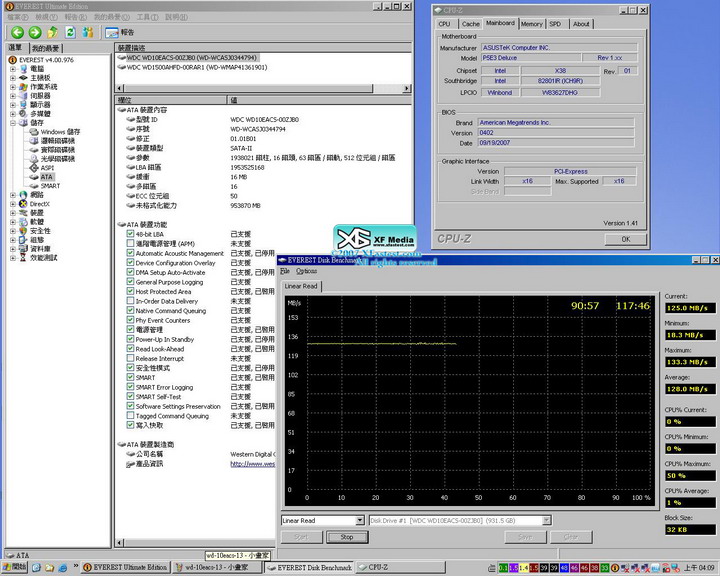Screen dimensions: 720x576
Task: Select the 電腦 computer tree icon
Action: click(23, 68)
